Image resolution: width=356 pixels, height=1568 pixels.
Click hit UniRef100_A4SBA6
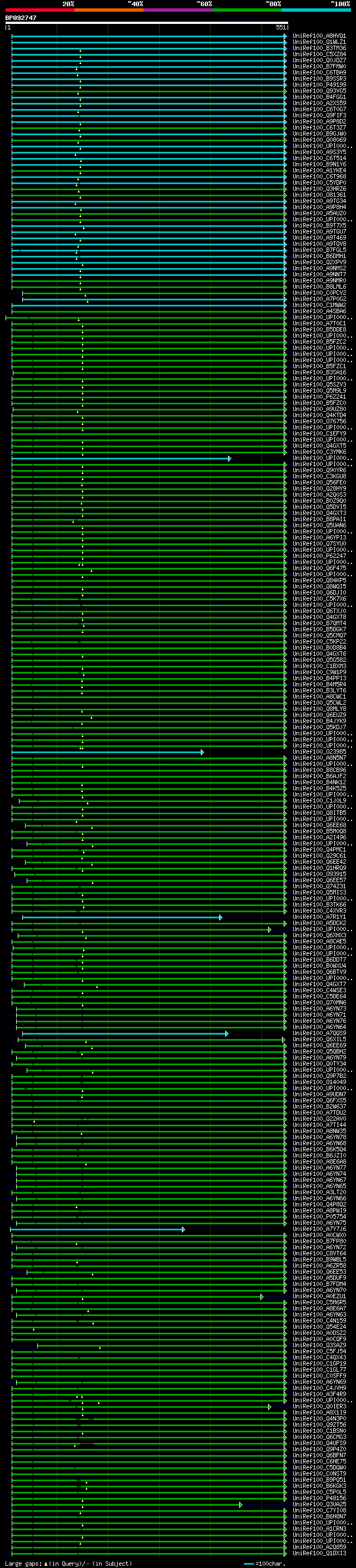click(319, 311)
